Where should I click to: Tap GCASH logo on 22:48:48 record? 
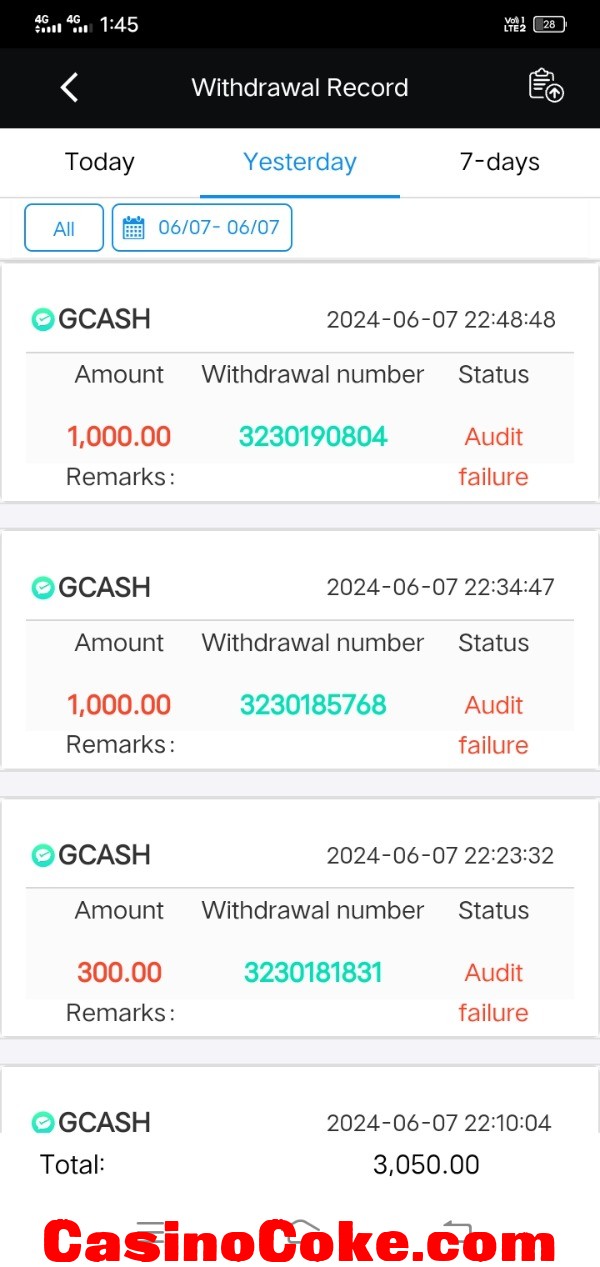point(43,320)
